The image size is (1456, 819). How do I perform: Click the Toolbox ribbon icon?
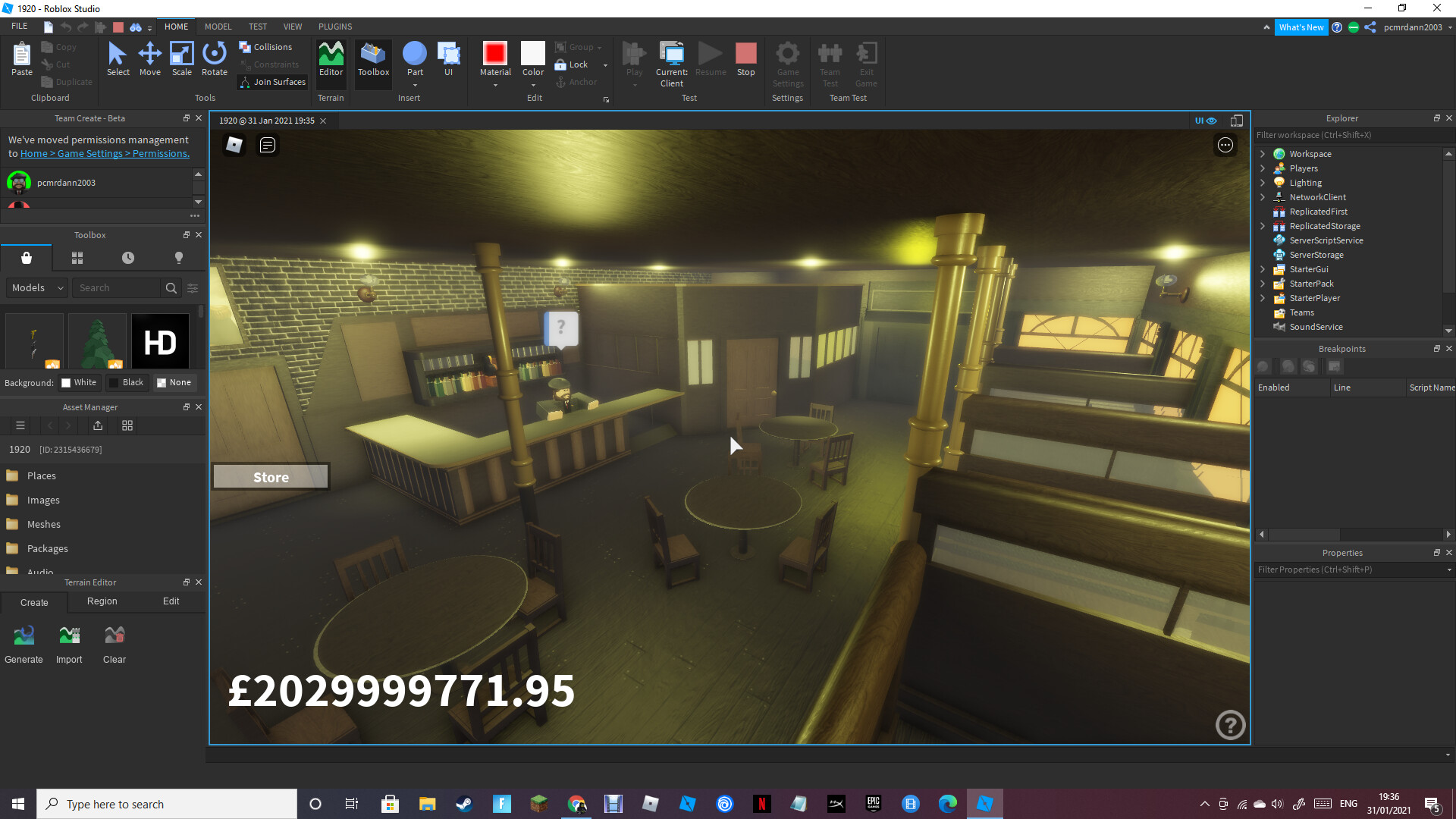pyautogui.click(x=373, y=59)
